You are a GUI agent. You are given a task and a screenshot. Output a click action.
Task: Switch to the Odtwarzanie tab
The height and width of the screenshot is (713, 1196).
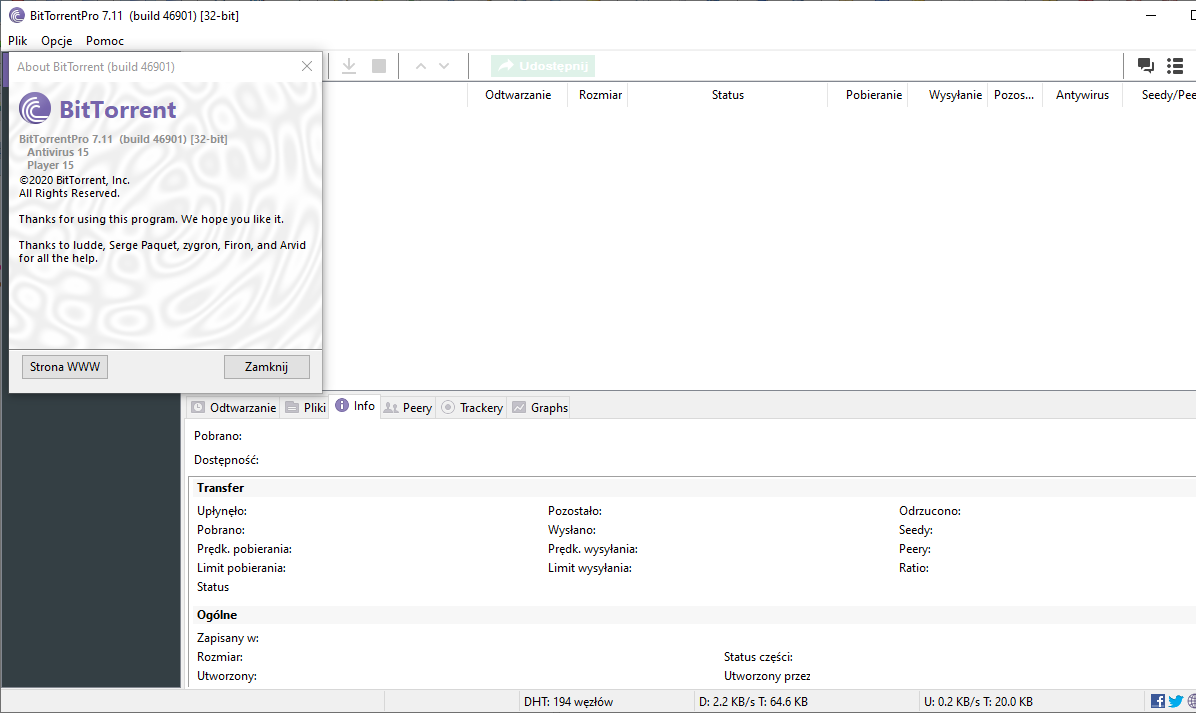[233, 407]
